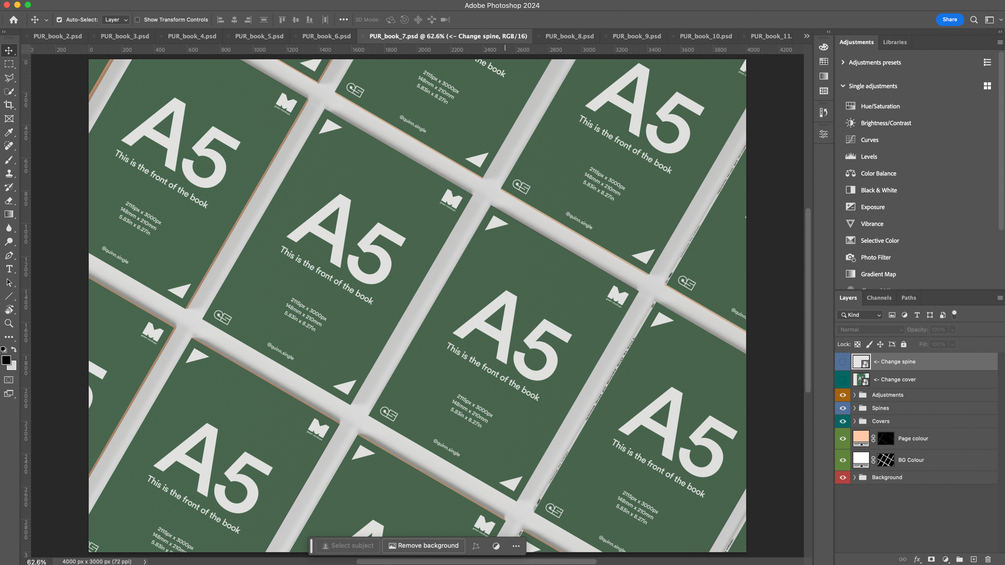This screenshot has height=565, width=1005.
Task: Show the '<- Change spine' layer
Action: pos(842,361)
